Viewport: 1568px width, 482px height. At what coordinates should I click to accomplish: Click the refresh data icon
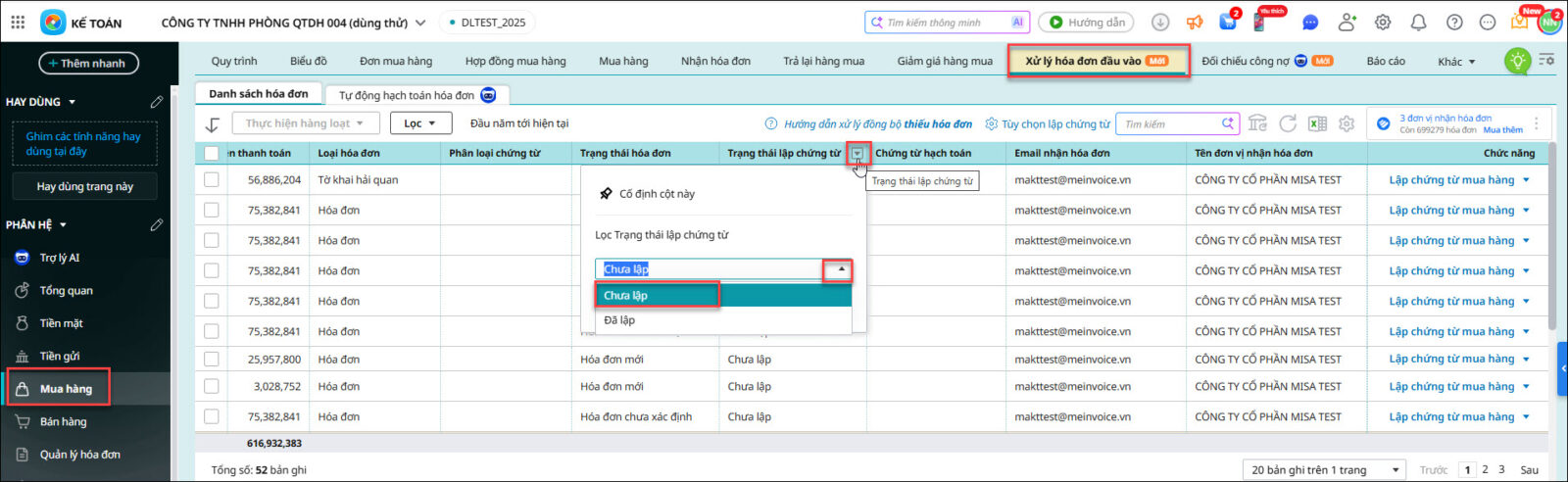[x=1288, y=123]
